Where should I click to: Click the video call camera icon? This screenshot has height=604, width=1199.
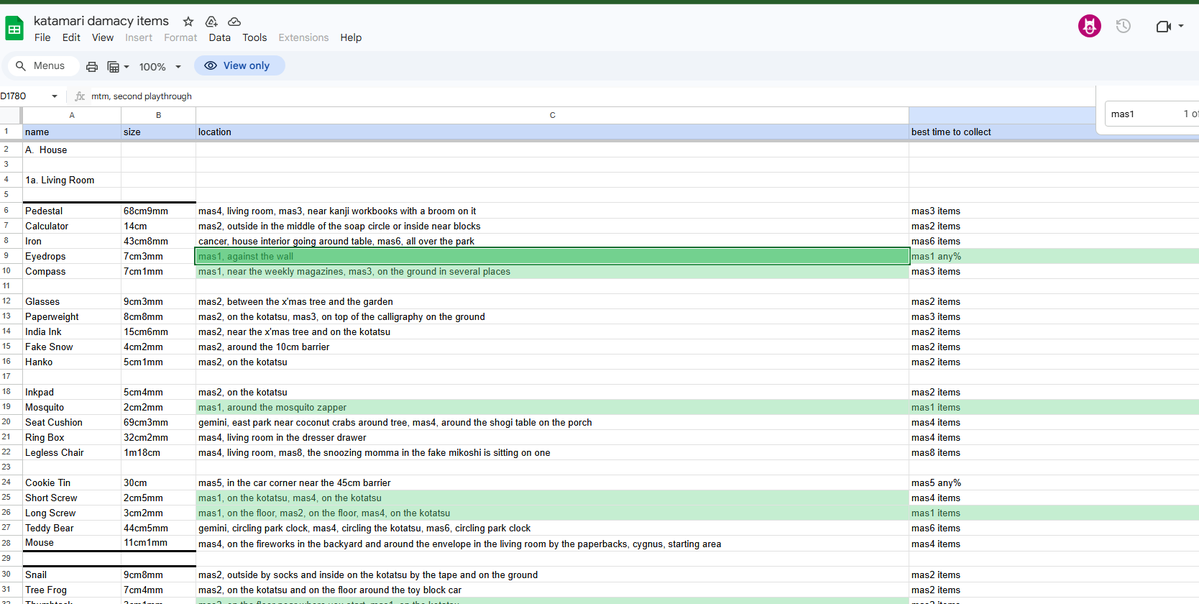tap(1163, 27)
